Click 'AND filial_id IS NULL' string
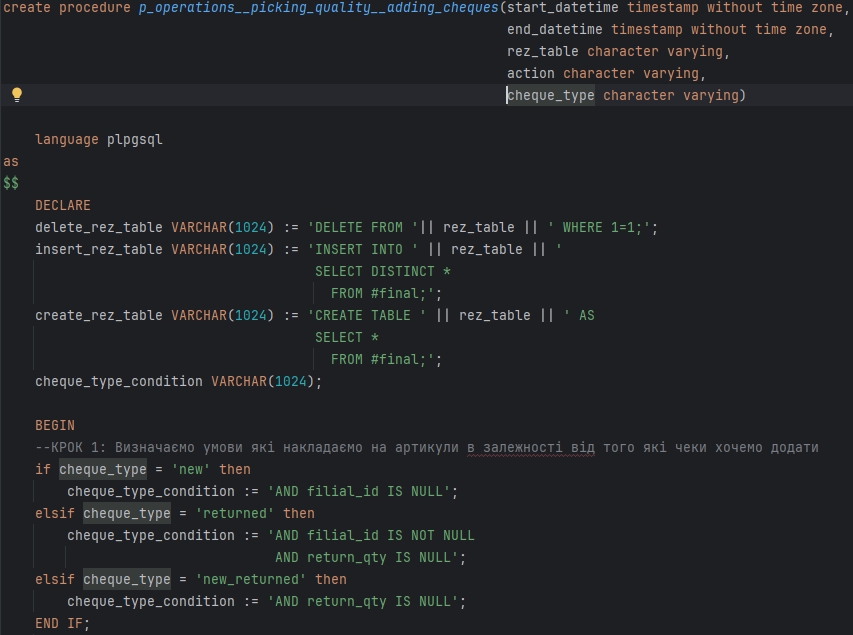Screen dimensions: 853x635 [359, 491]
